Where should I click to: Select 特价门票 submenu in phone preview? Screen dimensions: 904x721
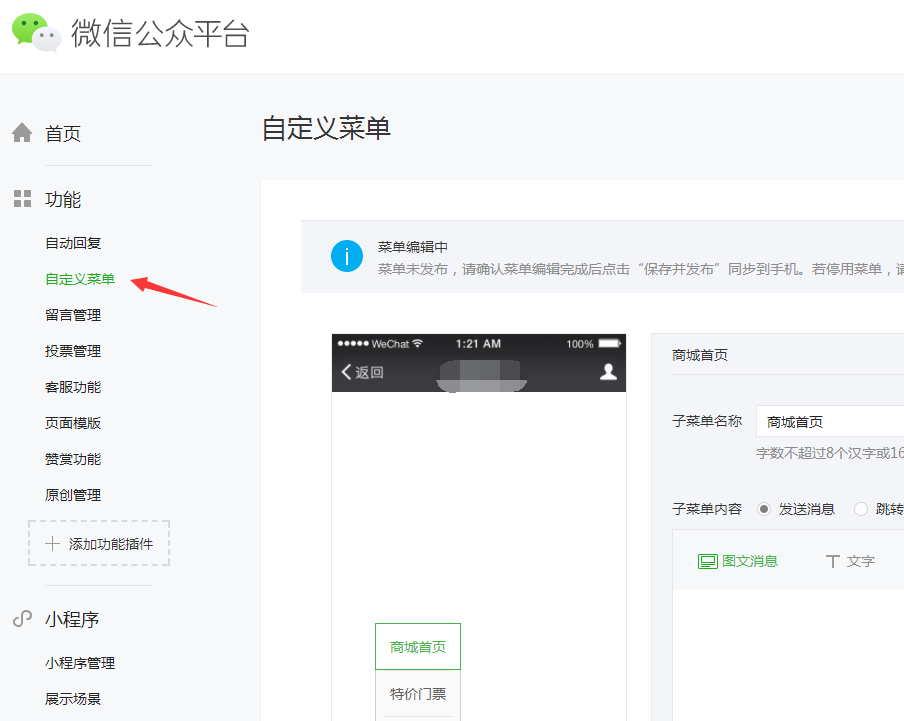(x=418, y=694)
